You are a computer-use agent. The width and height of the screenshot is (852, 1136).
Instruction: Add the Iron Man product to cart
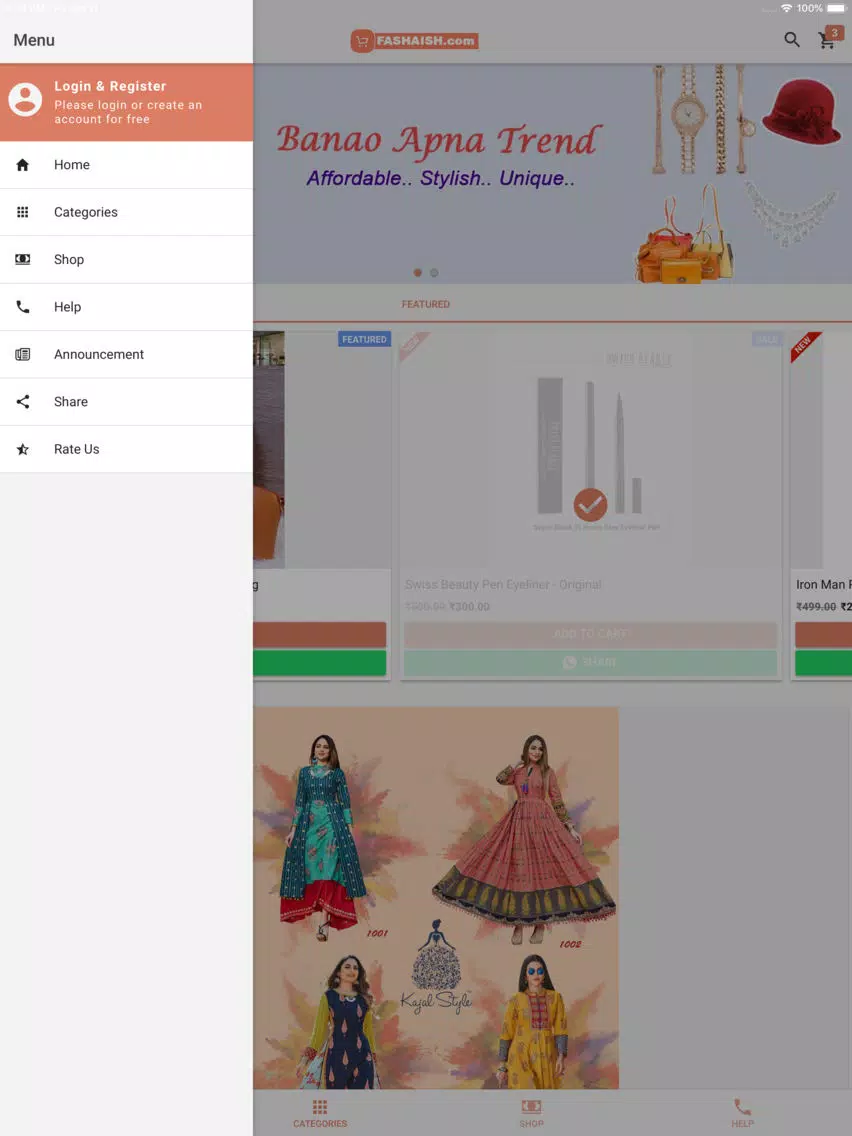(824, 635)
